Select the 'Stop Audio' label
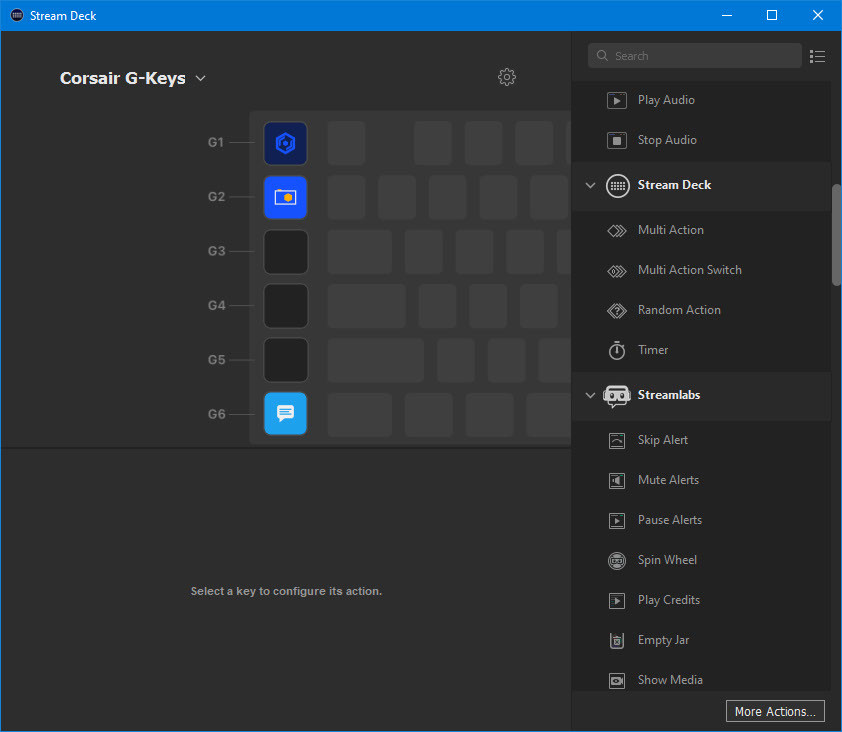 (x=667, y=140)
